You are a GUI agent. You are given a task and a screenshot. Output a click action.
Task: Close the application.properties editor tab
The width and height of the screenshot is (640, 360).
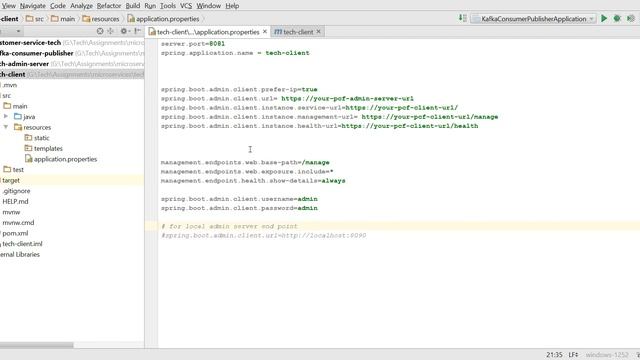tap(265, 31)
